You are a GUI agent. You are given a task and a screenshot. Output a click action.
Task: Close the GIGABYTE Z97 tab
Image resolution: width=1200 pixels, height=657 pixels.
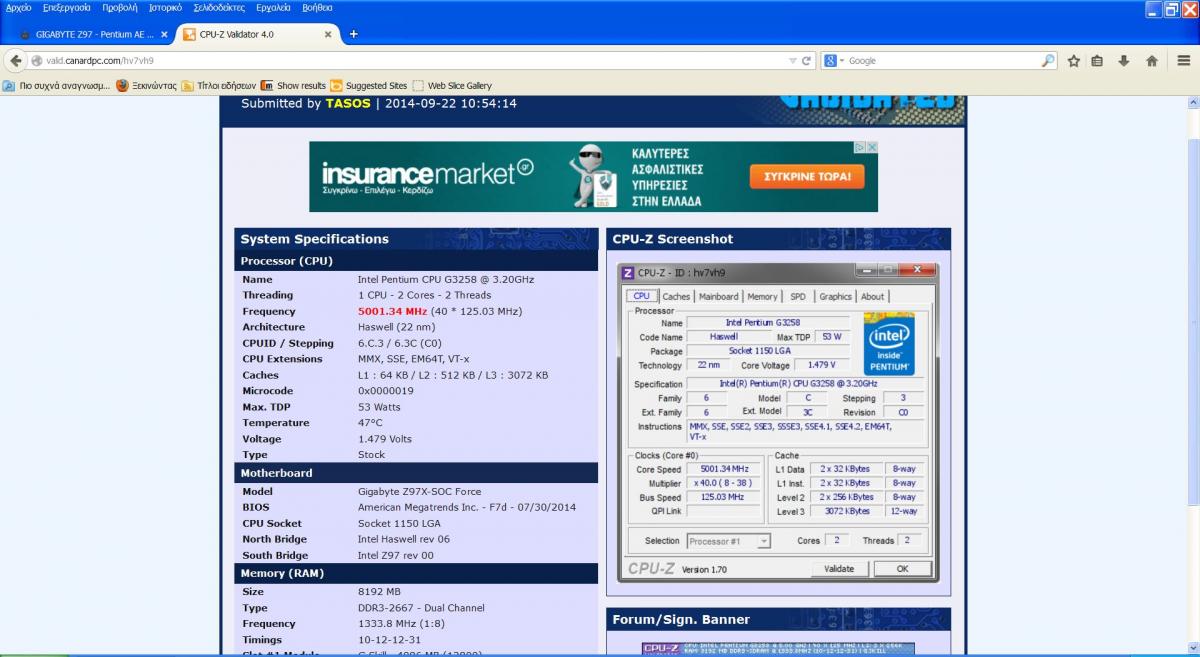pyautogui.click(x=166, y=34)
